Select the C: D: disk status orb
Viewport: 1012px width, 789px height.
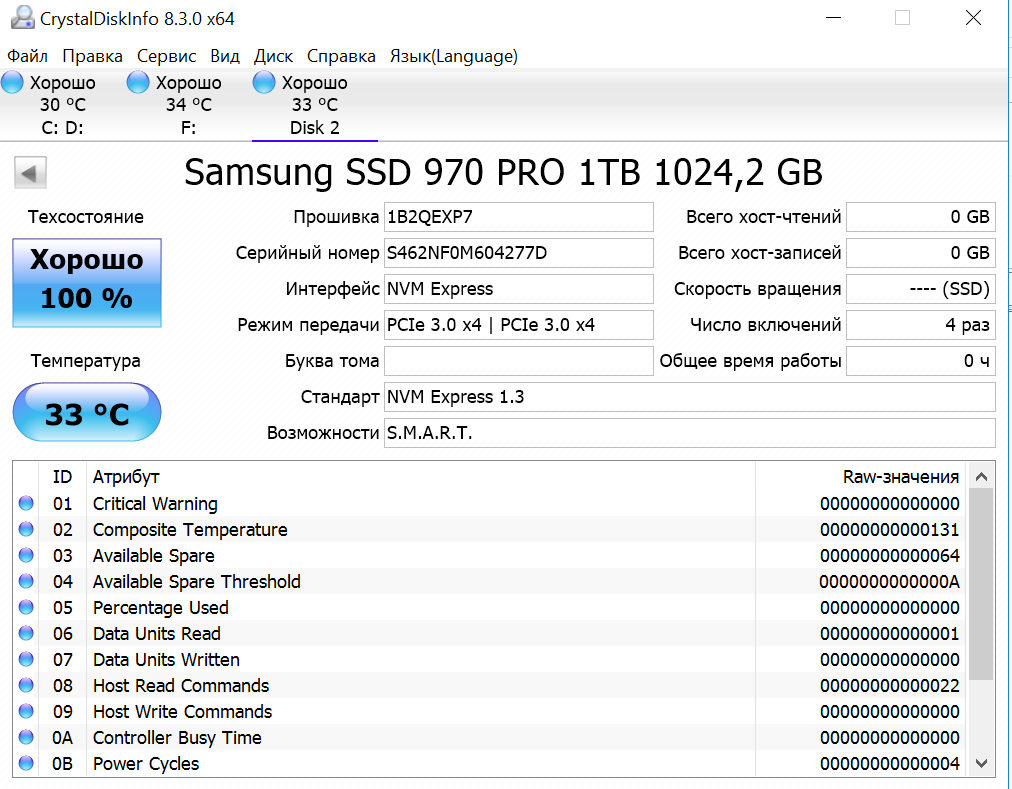pos(13,83)
